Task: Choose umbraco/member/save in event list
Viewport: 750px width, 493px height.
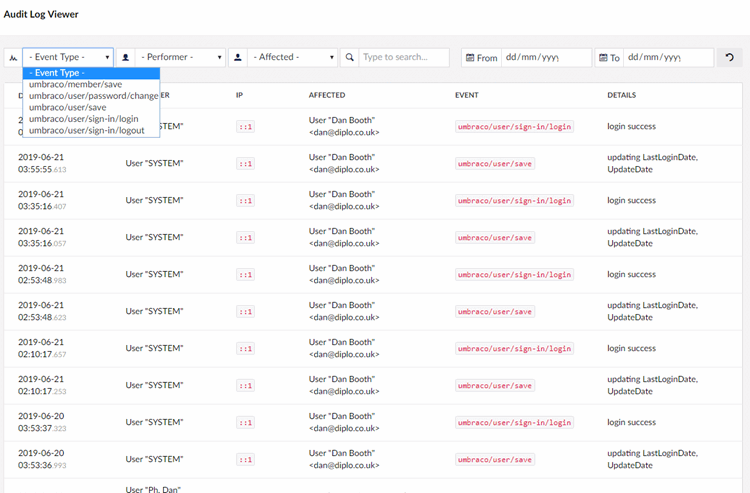Action: coord(91,84)
